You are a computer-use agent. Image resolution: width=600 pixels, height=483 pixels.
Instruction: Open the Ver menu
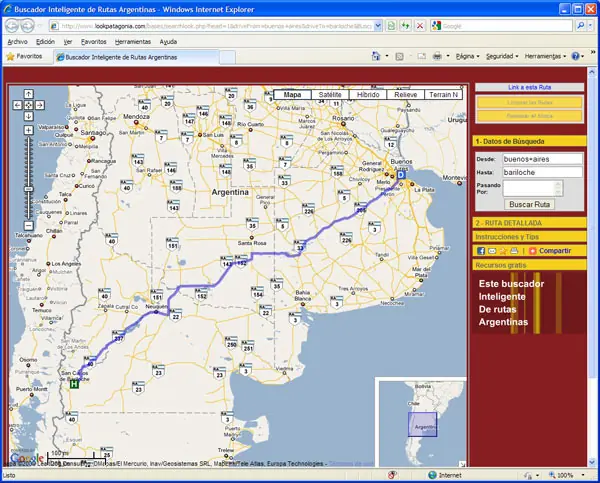68,41
